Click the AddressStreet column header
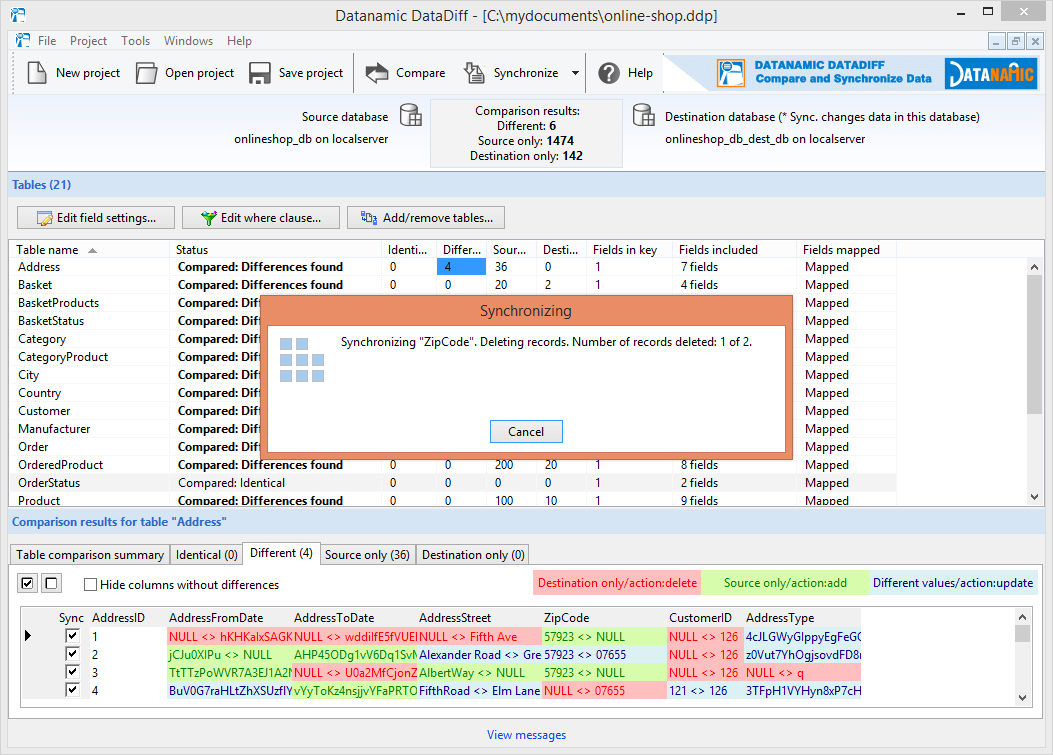This screenshot has width=1053, height=755. click(x=479, y=617)
